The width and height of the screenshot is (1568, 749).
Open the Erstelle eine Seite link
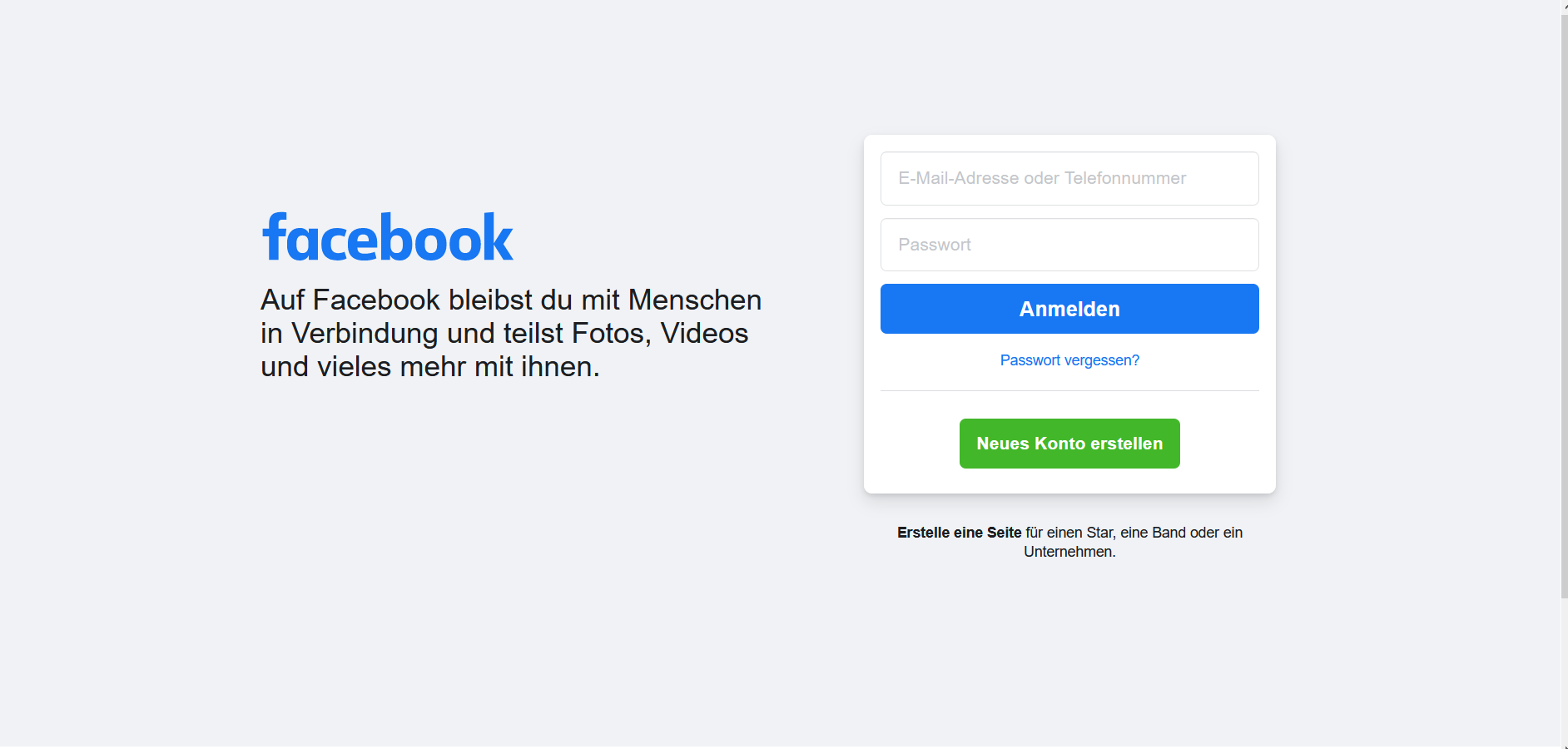click(959, 533)
